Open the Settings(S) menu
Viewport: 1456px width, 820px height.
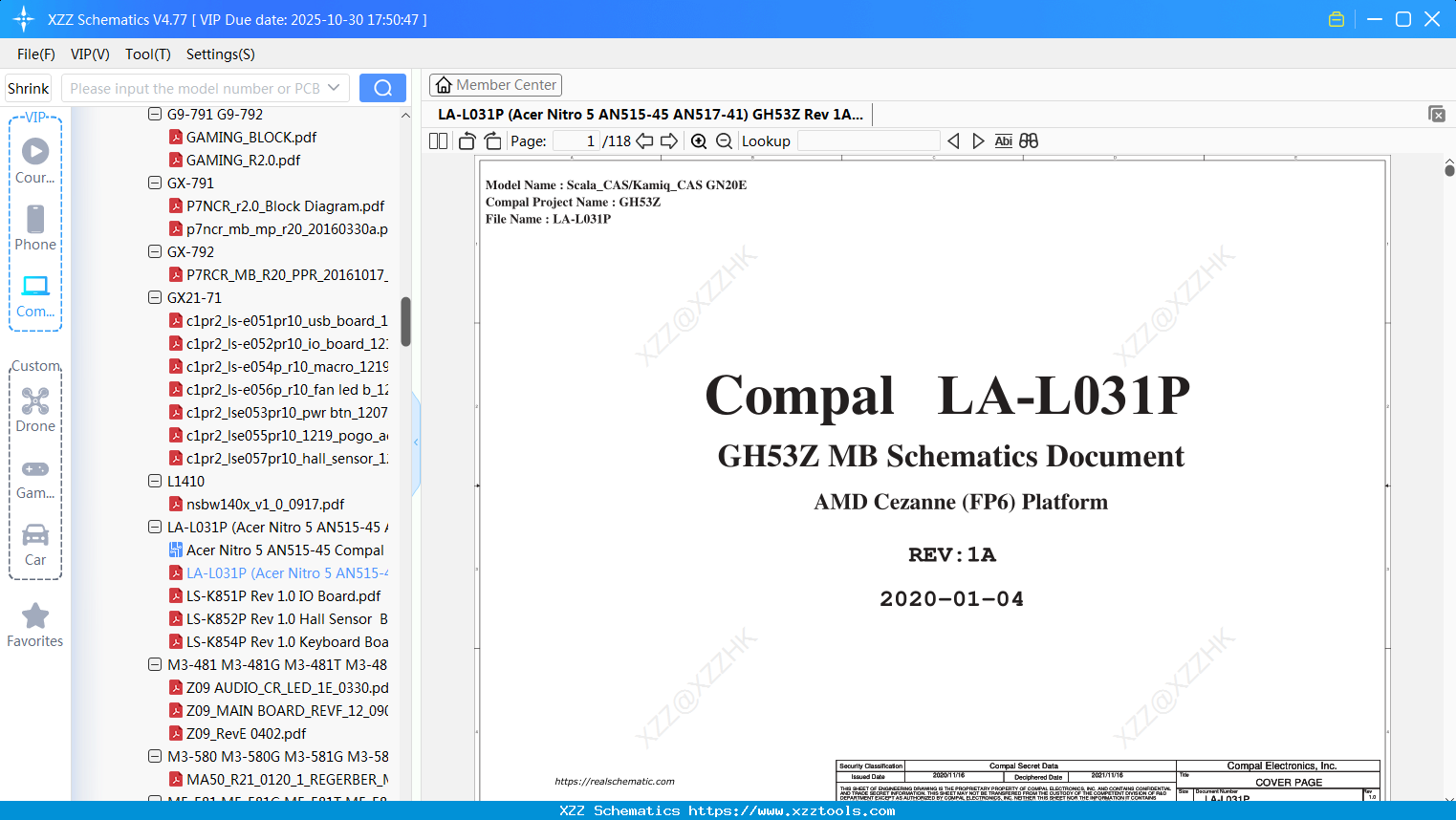click(221, 54)
